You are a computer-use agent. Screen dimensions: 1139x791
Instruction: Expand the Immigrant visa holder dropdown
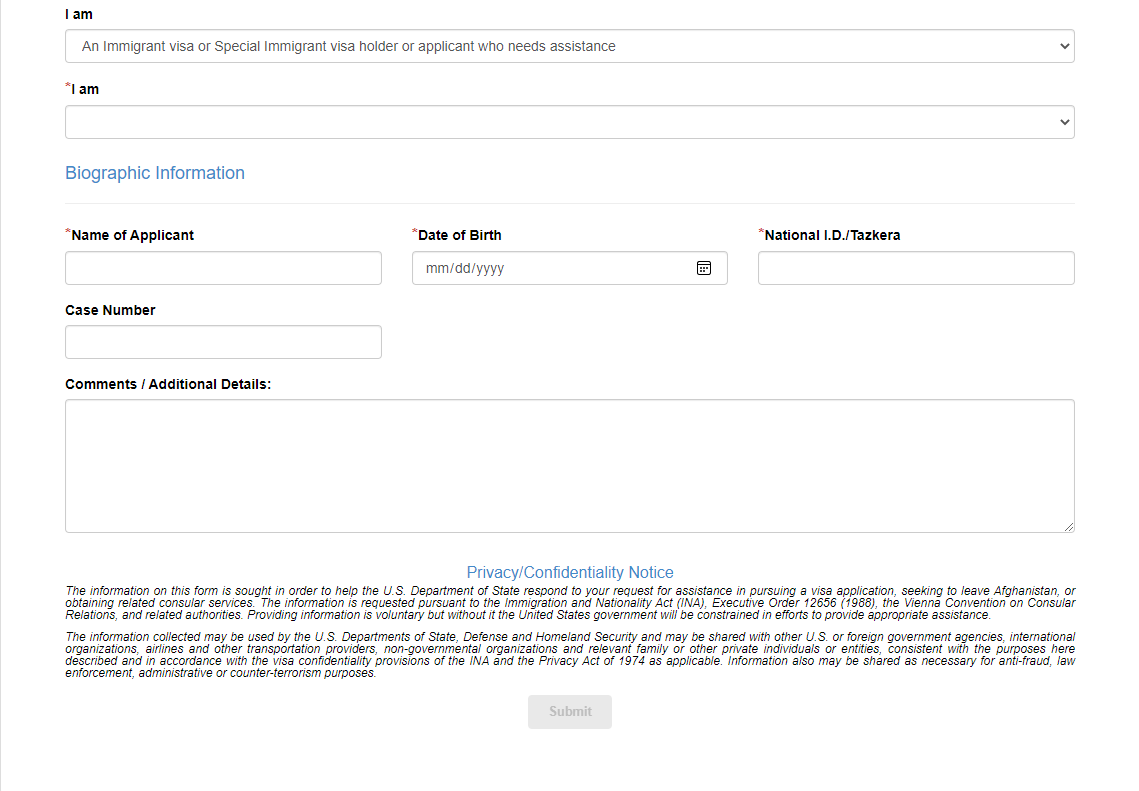(x=569, y=46)
